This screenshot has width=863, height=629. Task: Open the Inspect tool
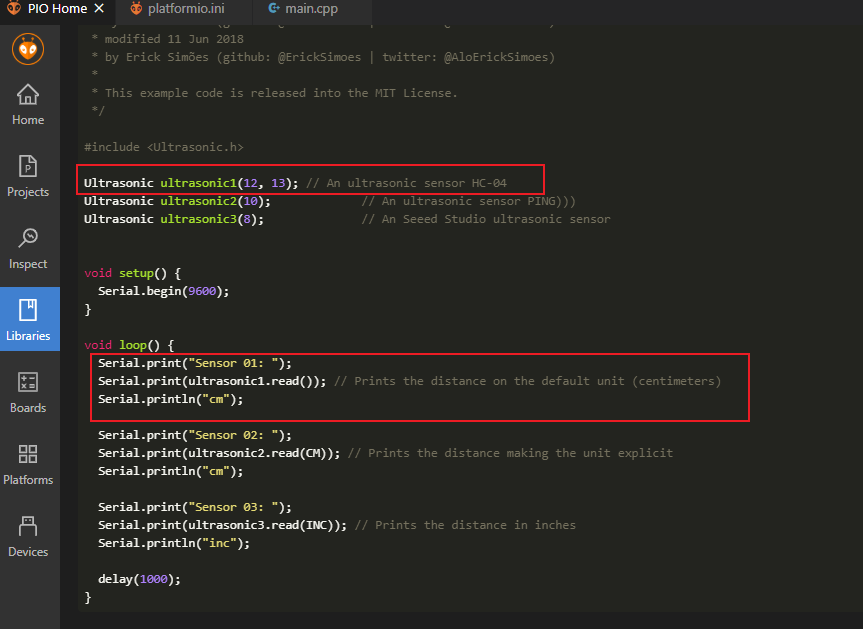pyautogui.click(x=28, y=250)
